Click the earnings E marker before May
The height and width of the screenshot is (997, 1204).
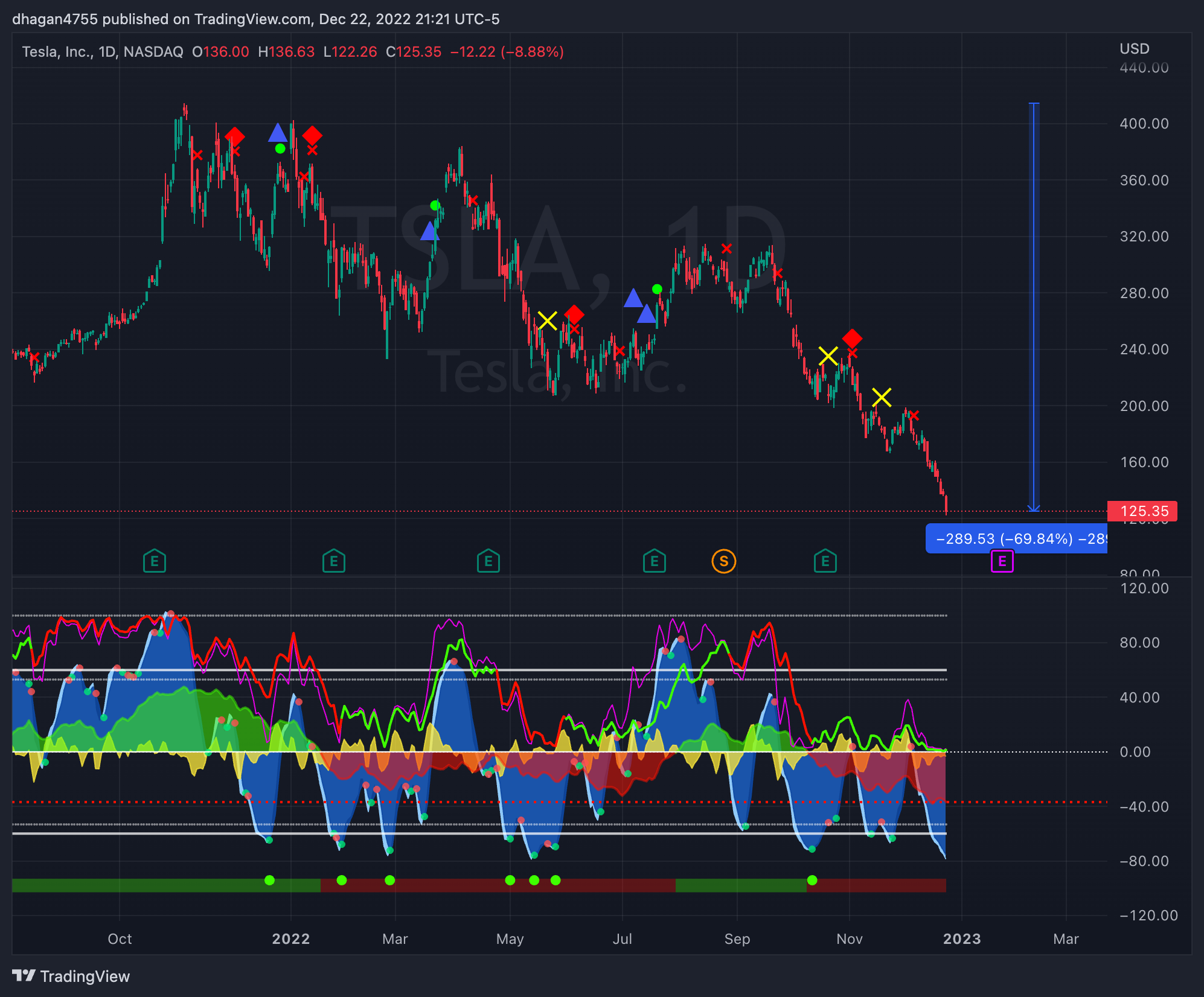pyautogui.click(x=488, y=561)
